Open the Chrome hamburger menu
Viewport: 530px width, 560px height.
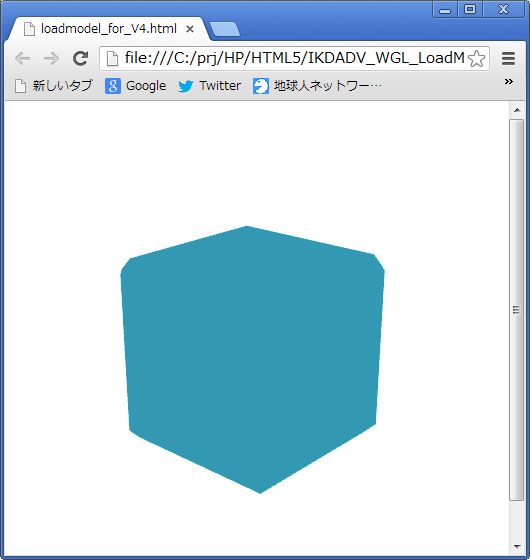click(508, 59)
